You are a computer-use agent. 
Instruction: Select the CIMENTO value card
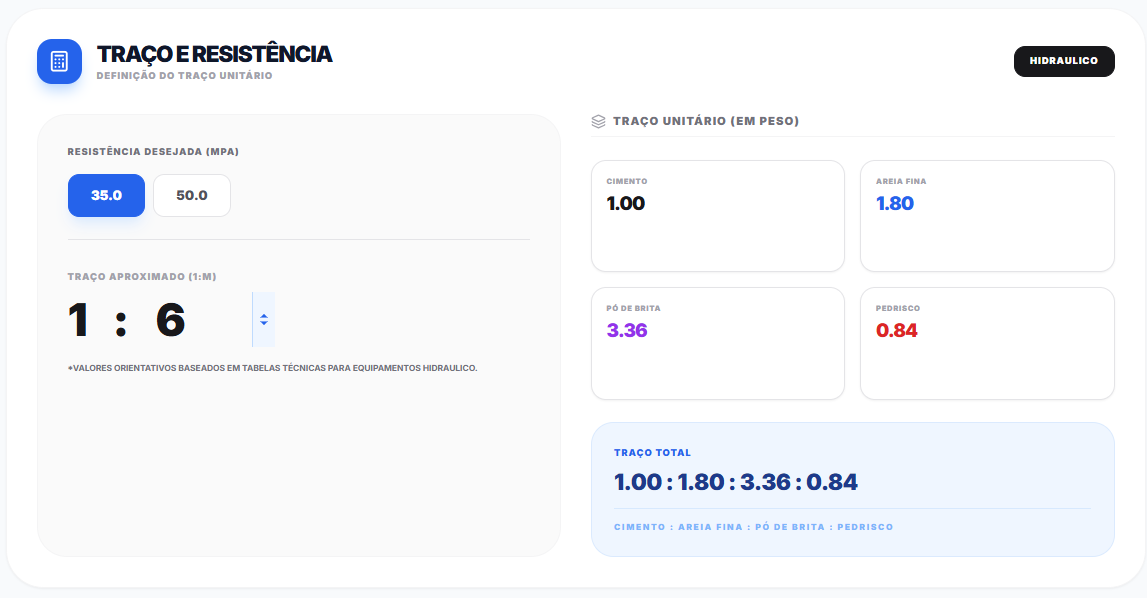pyautogui.click(x=717, y=215)
